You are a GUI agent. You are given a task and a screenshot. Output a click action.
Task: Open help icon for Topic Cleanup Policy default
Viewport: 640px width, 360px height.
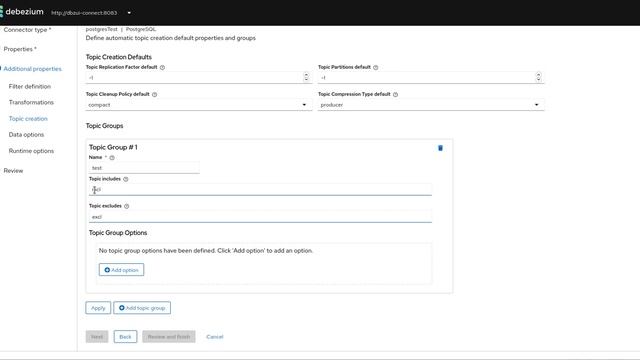point(154,94)
